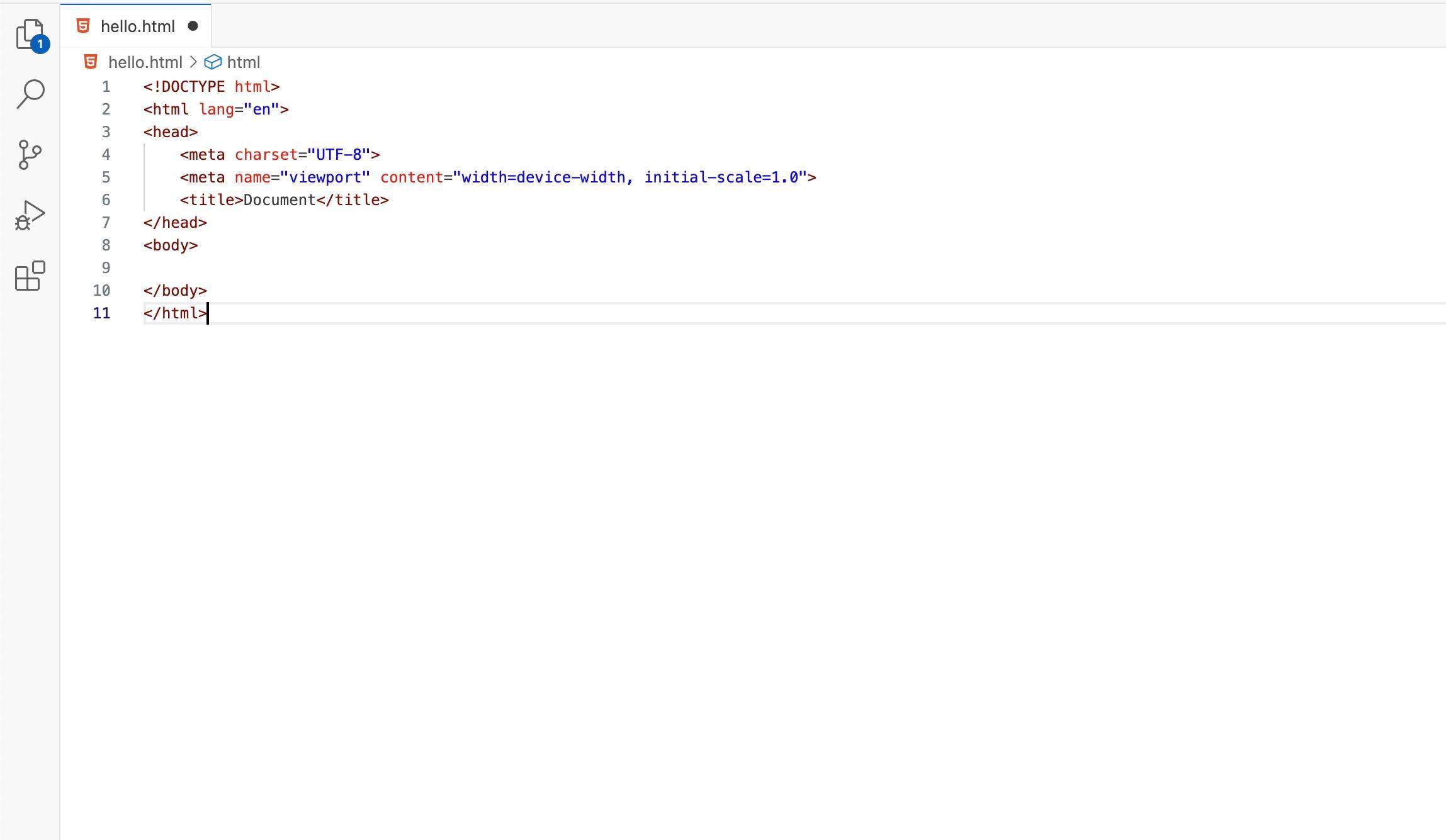The image size is (1446, 840).
Task: Click the badge showing 1 on Explorer icon
Action: pyautogui.click(x=40, y=44)
